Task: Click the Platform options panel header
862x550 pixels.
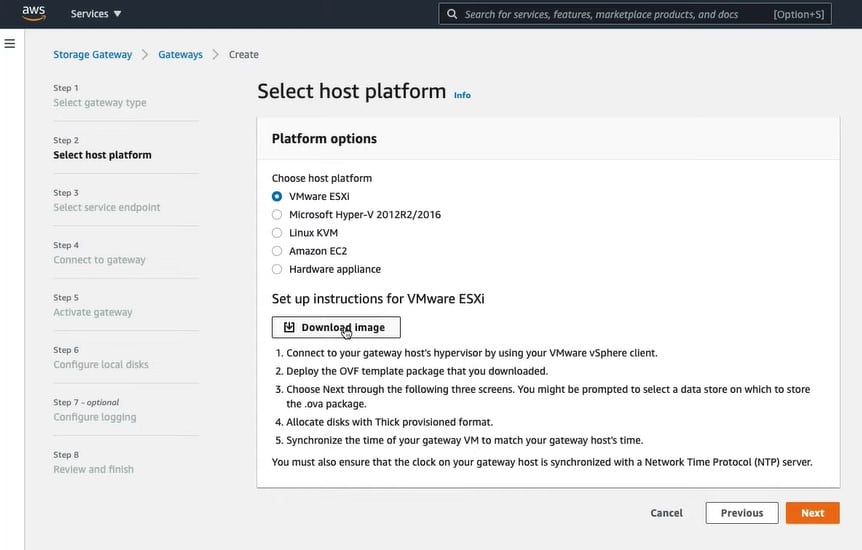Action: click(548, 139)
